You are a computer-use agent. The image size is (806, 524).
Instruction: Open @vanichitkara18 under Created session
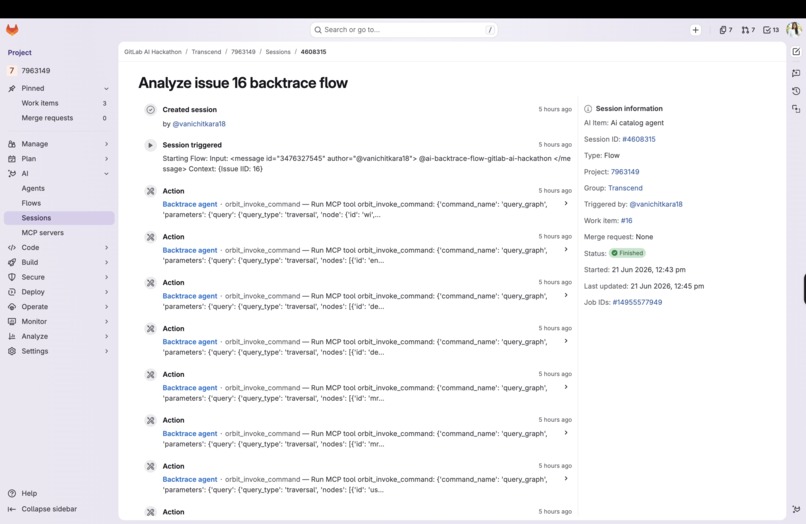(199, 124)
